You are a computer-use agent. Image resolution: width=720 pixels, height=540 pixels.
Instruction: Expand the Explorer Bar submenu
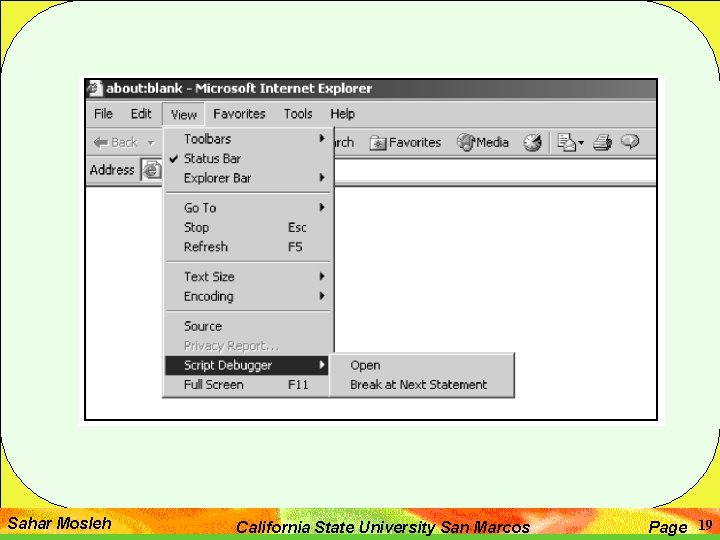click(x=248, y=178)
